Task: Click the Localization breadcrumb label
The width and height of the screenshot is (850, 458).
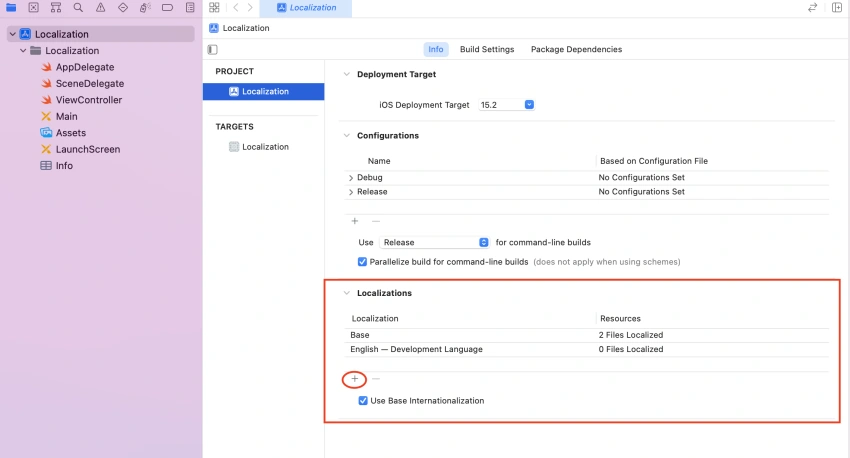Action: click(246, 28)
